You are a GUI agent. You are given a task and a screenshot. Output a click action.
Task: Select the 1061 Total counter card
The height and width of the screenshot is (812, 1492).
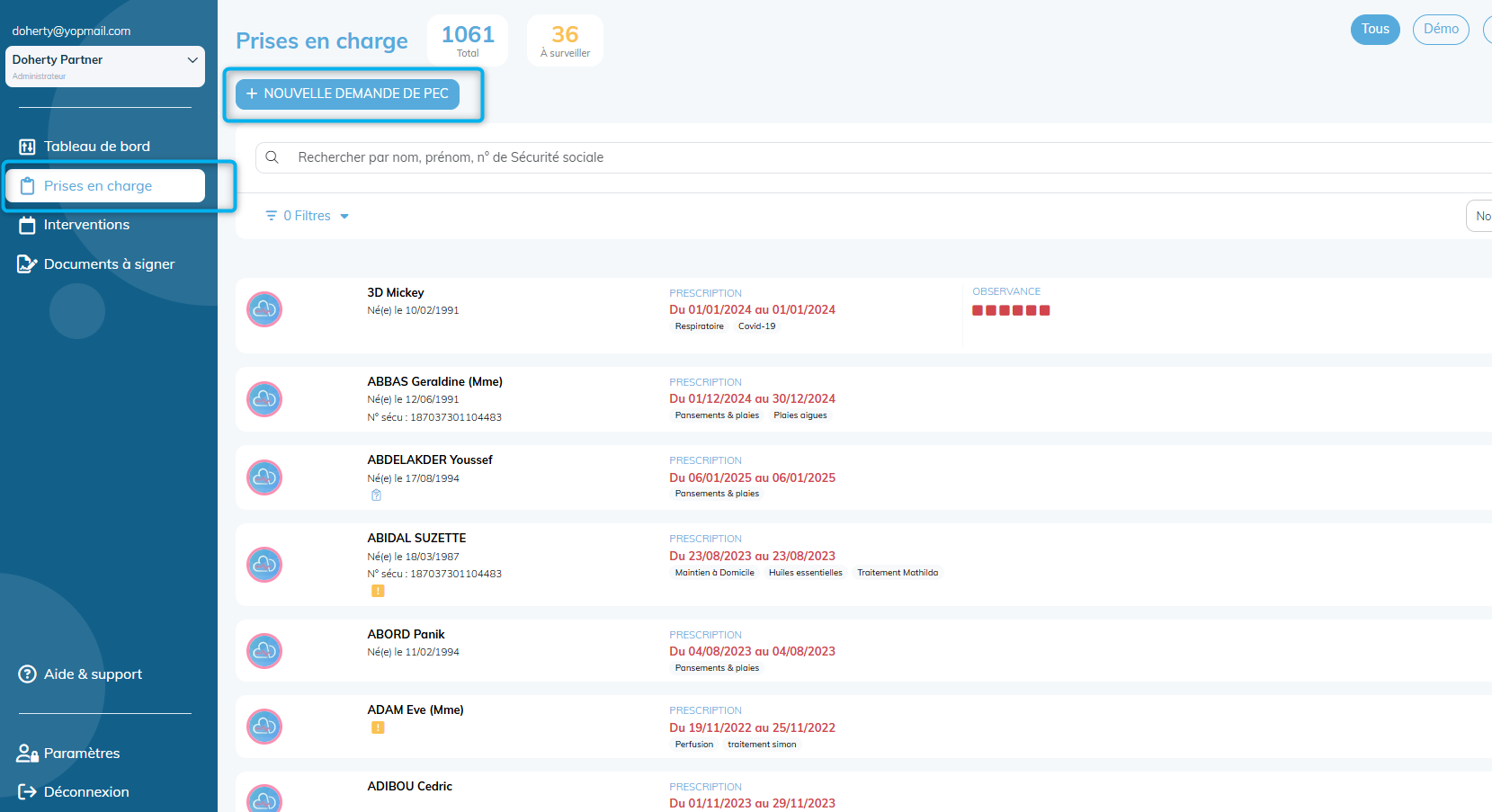click(468, 40)
